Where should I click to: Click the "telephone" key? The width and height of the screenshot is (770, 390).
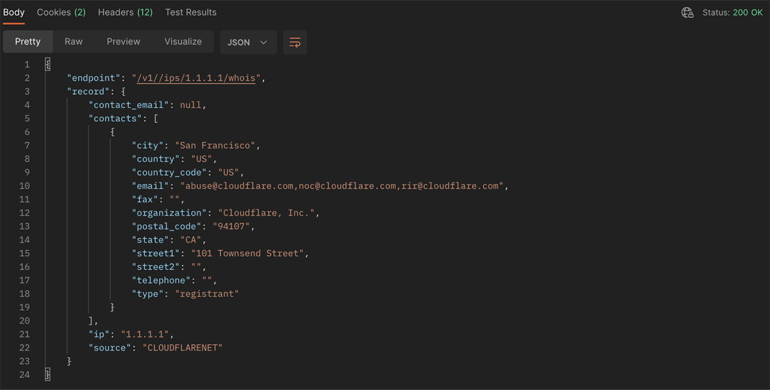click(161, 280)
